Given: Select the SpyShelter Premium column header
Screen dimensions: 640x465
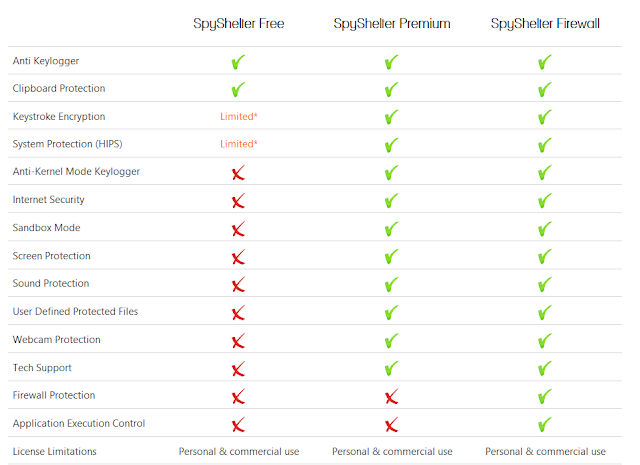Looking at the screenshot, I should [x=392, y=23].
